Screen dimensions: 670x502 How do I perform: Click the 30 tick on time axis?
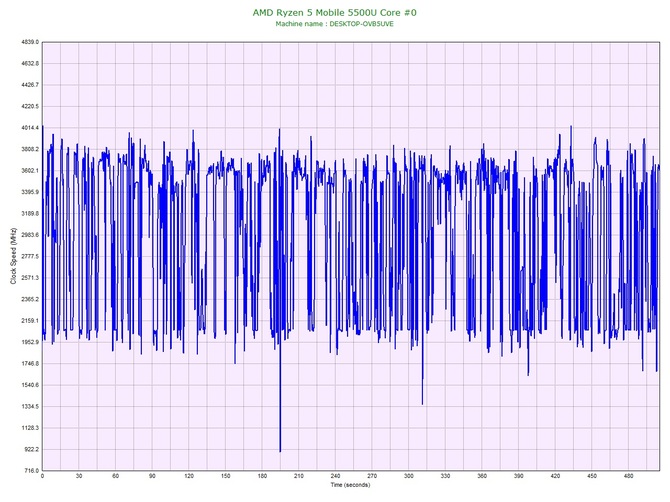tap(79, 476)
